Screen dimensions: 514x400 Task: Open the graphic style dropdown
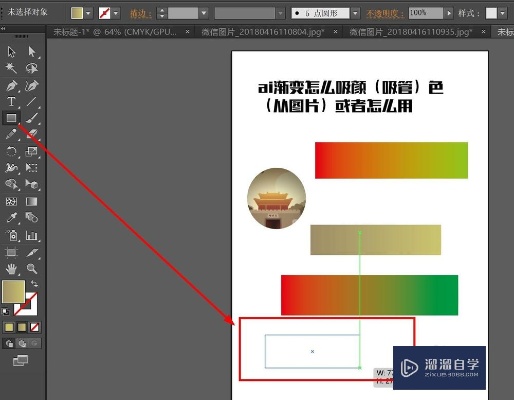(x=502, y=13)
